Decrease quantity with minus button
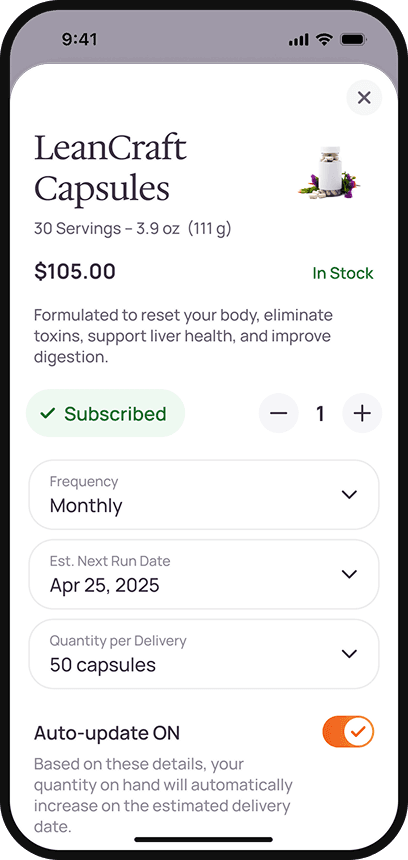The width and height of the screenshot is (408, 860). [x=279, y=414]
